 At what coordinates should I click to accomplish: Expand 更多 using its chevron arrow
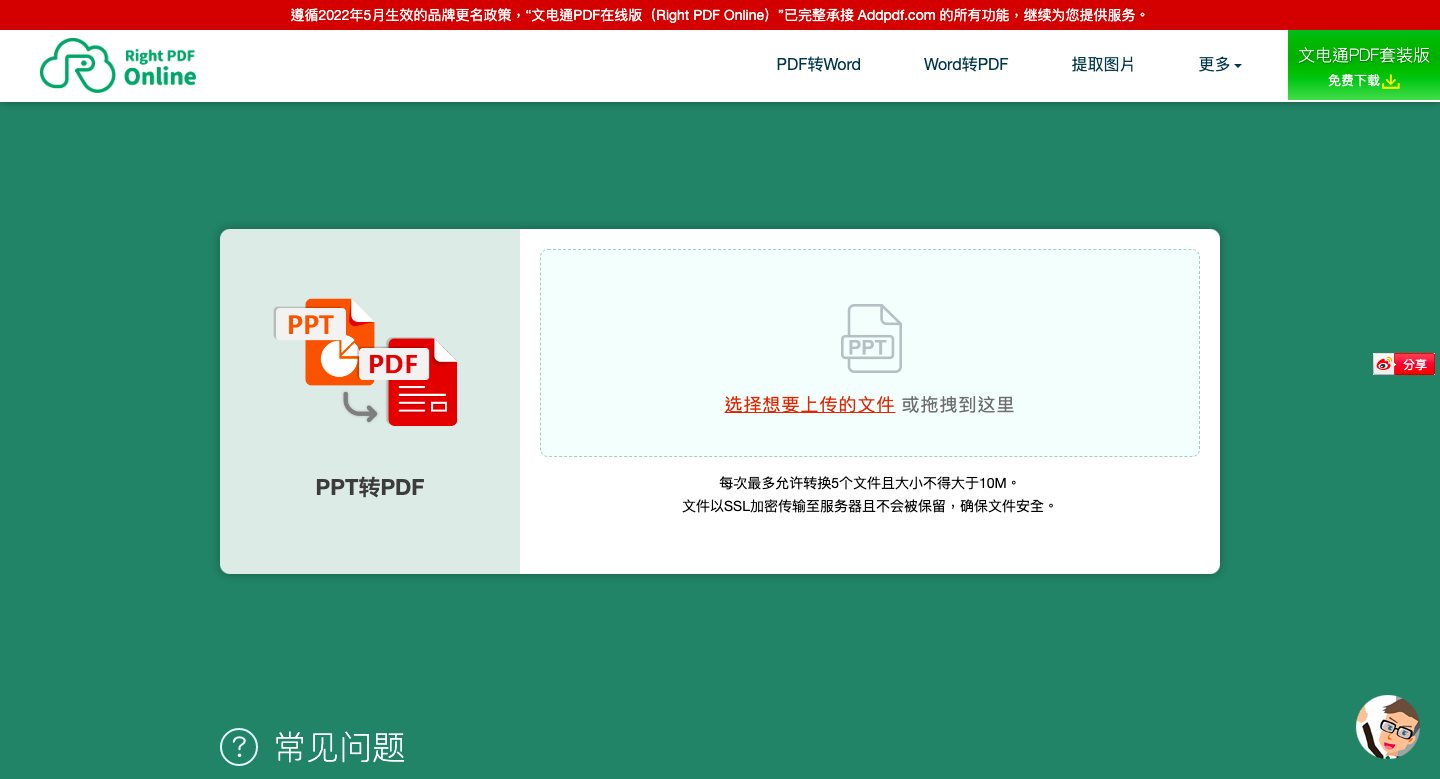pos(1239,66)
